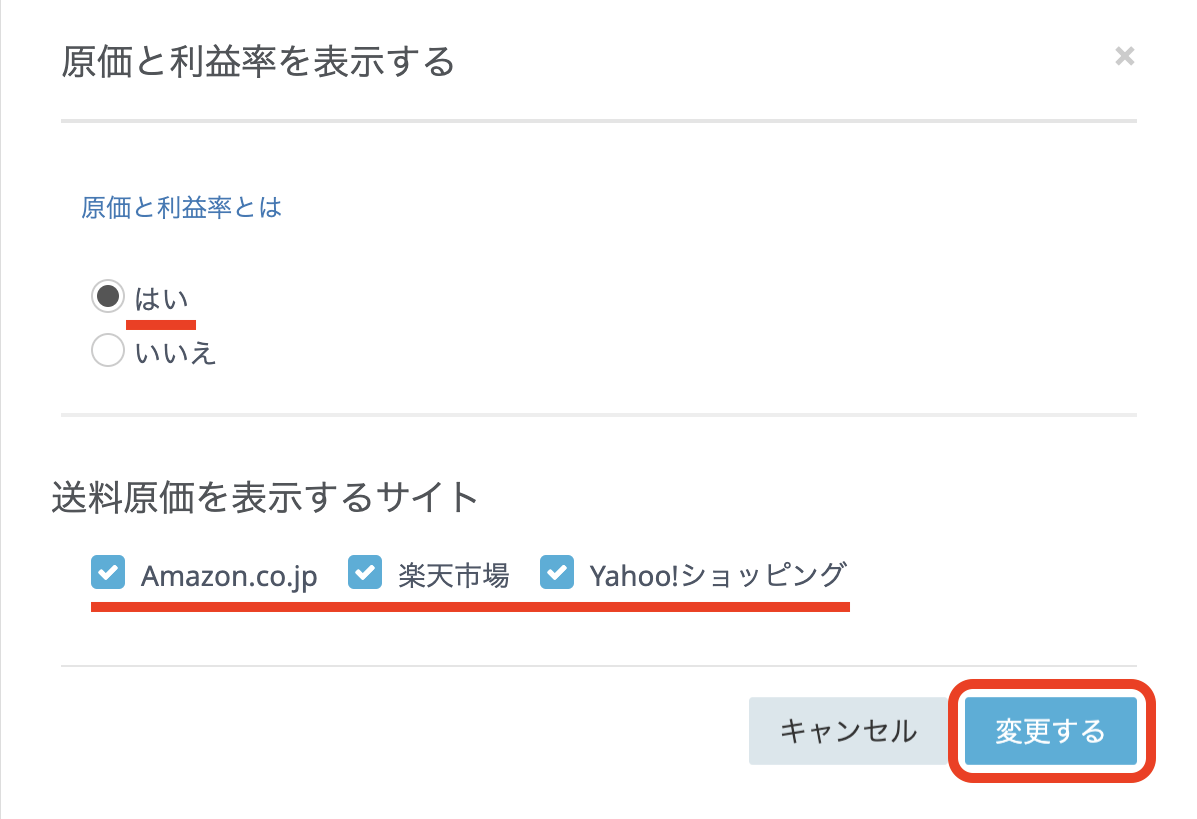Select the いいえ radio button

[x=107, y=351]
